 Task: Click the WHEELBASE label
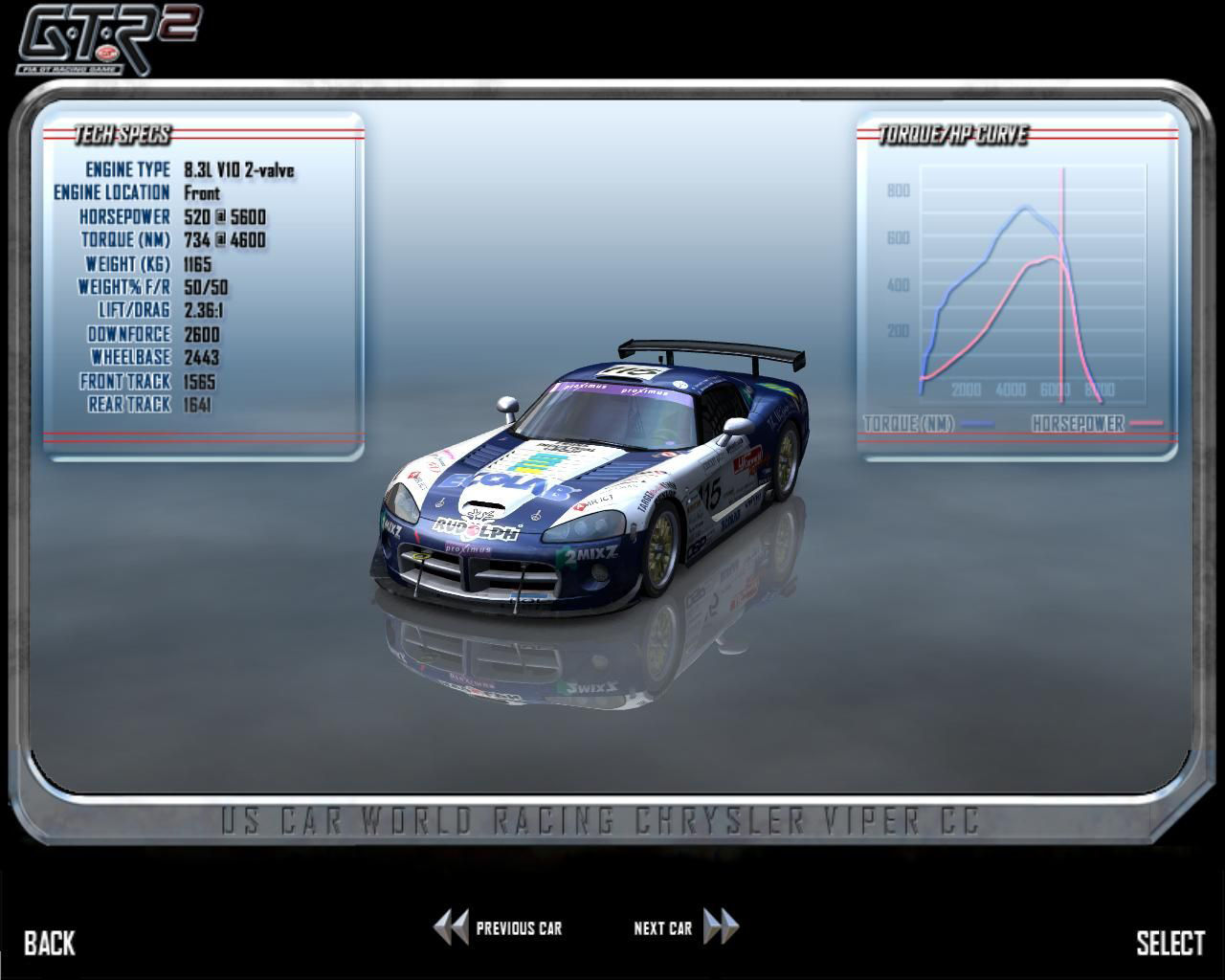tap(131, 357)
